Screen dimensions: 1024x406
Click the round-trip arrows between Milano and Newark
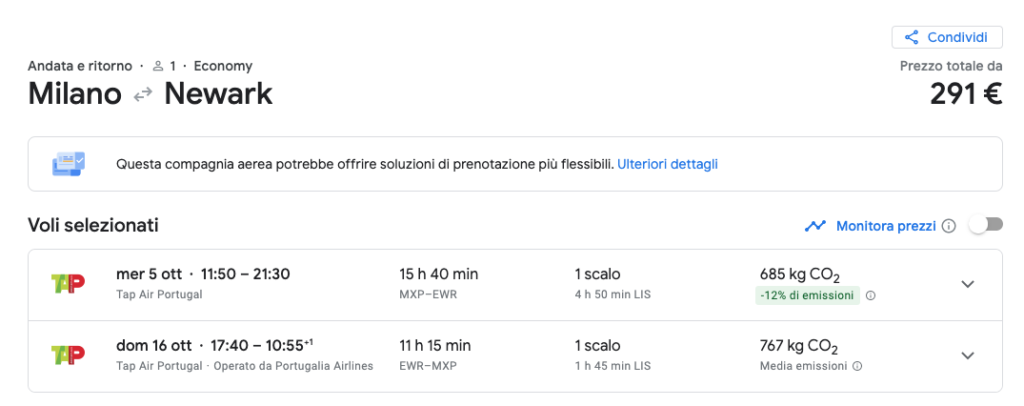(x=142, y=95)
